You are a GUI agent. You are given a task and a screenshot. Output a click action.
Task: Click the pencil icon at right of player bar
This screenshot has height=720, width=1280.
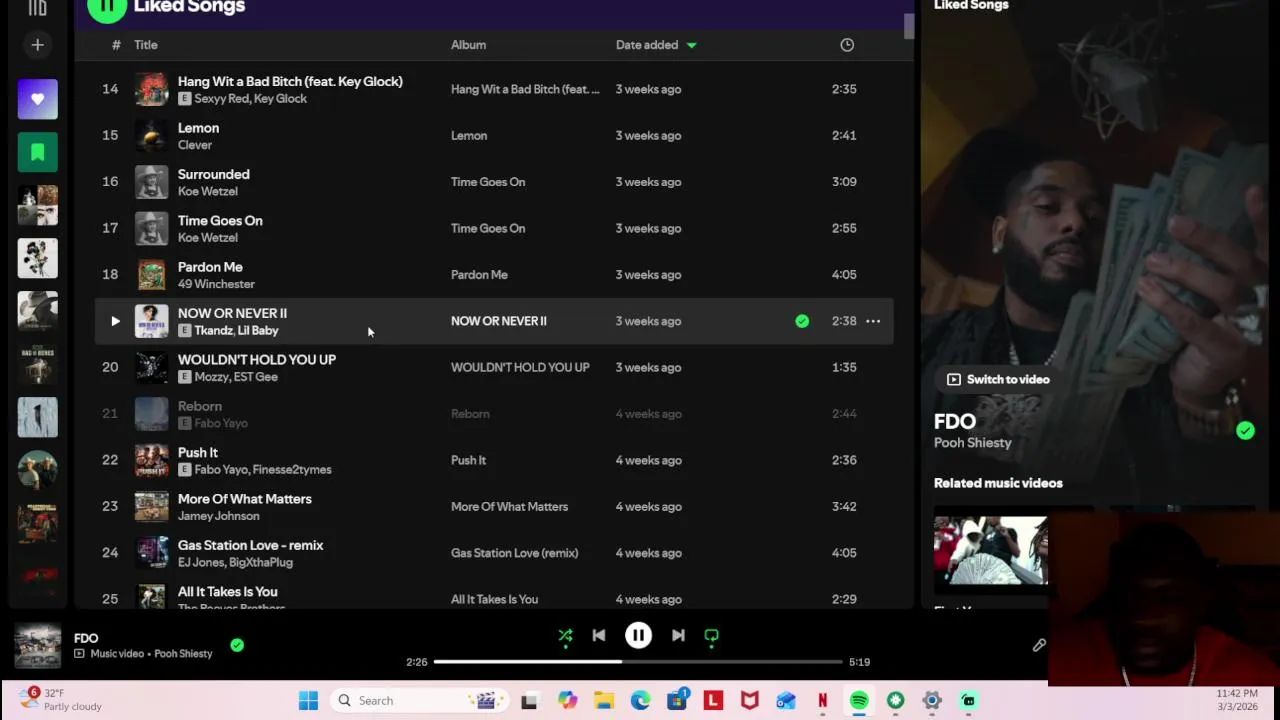1039,645
